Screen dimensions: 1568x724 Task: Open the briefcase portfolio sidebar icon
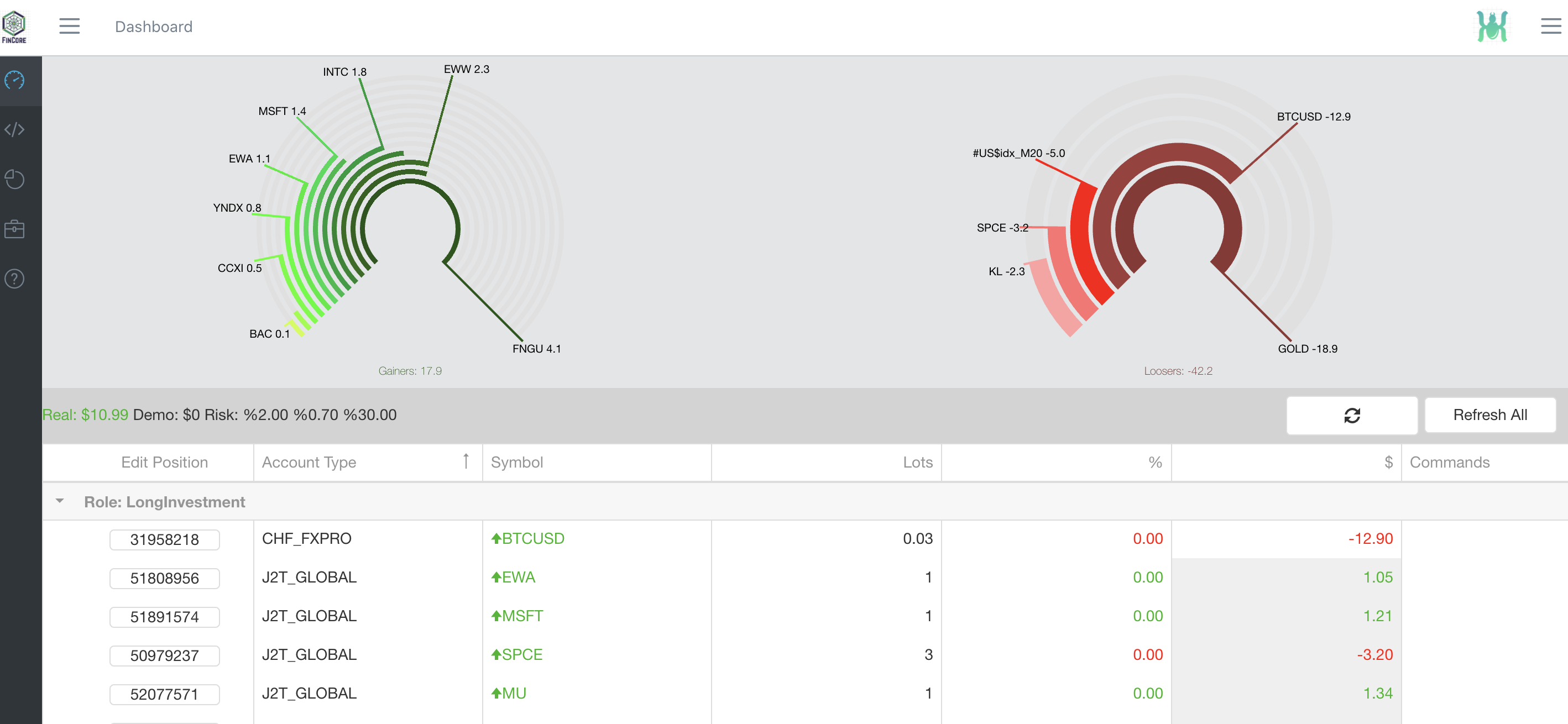[14, 229]
